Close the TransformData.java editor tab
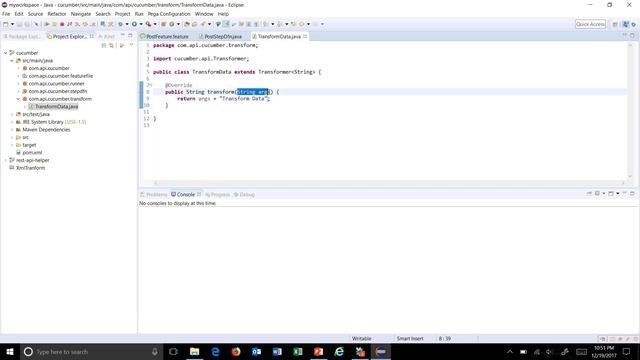 coord(305,36)
